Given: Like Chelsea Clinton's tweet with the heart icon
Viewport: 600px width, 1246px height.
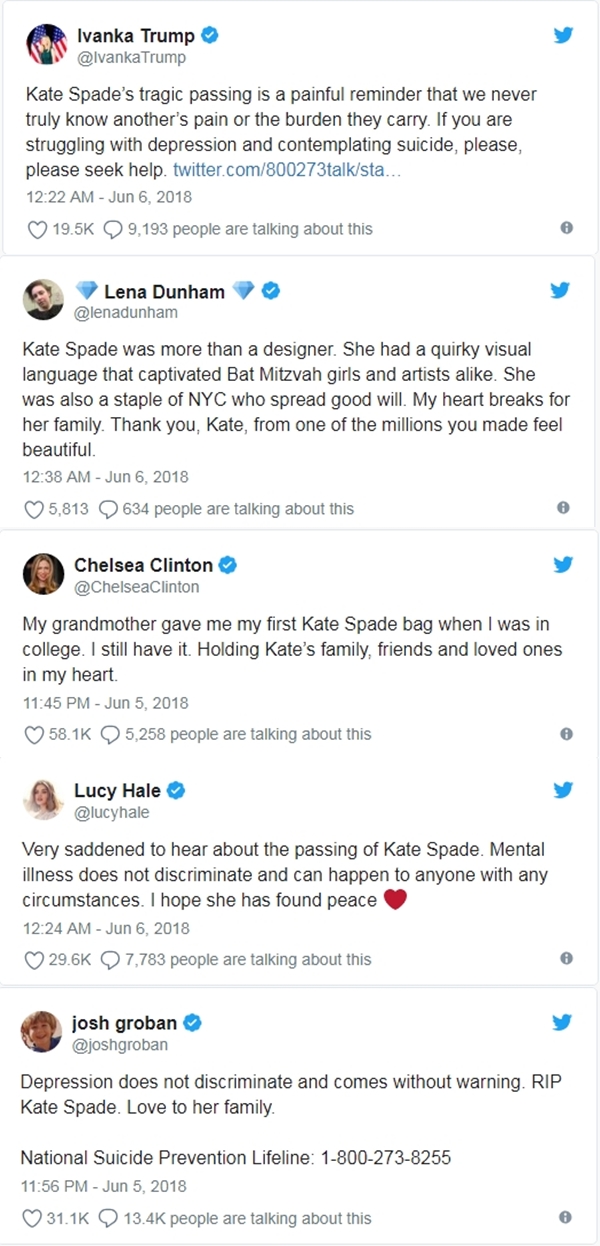Looking at the screenshot, I should 36,734.
